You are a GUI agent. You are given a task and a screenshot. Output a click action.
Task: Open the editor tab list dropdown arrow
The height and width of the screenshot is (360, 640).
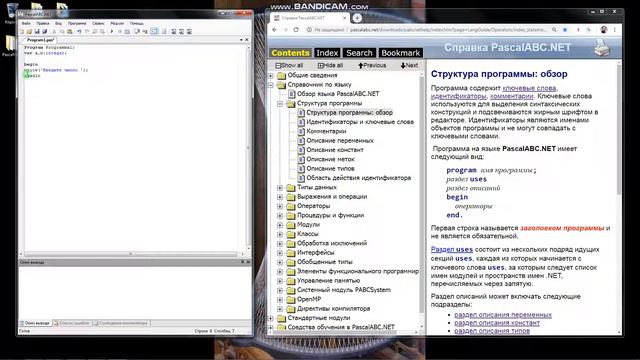tap(241, 40)
